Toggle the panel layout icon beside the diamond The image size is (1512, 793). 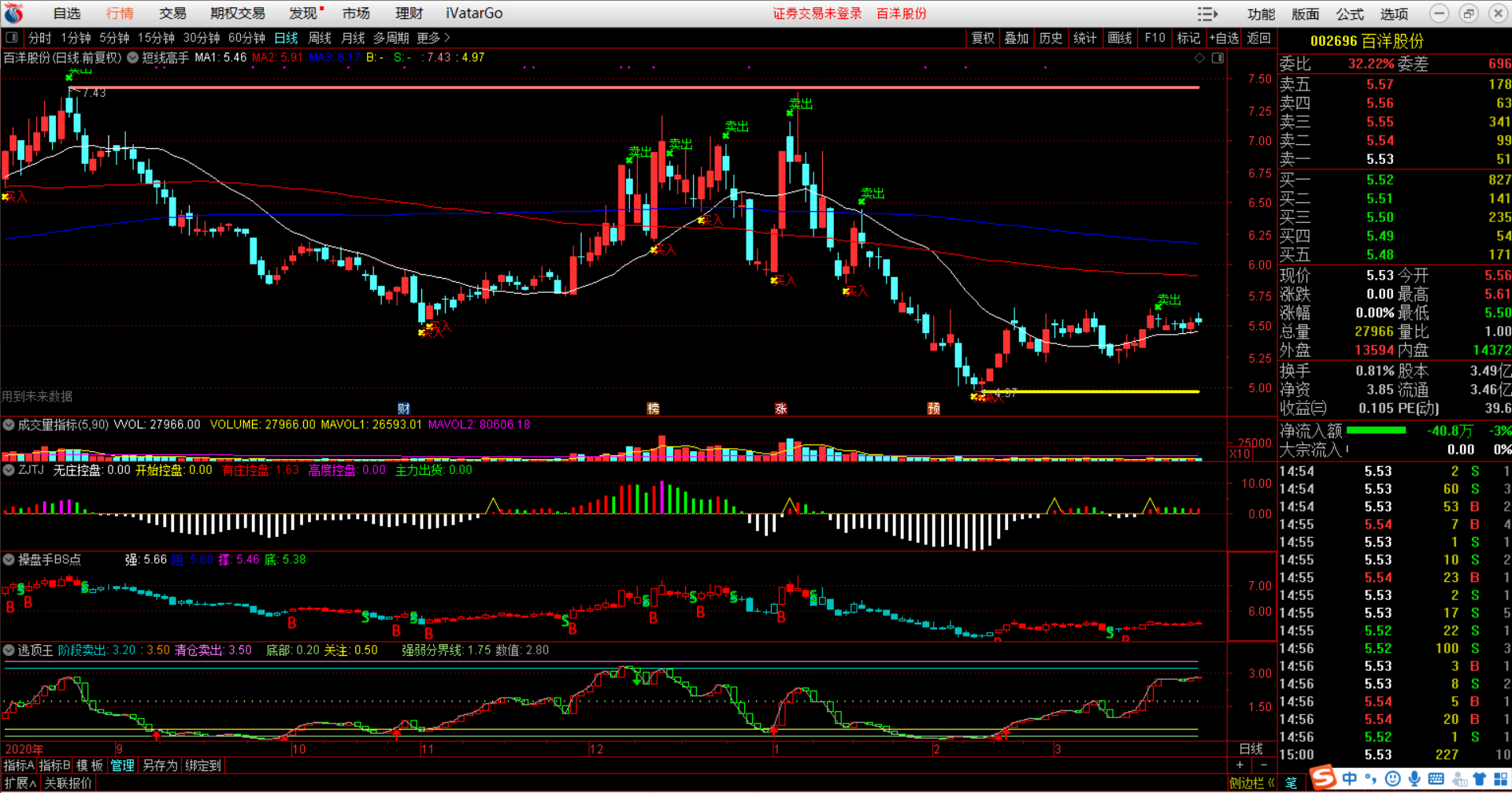(1217, 57)
